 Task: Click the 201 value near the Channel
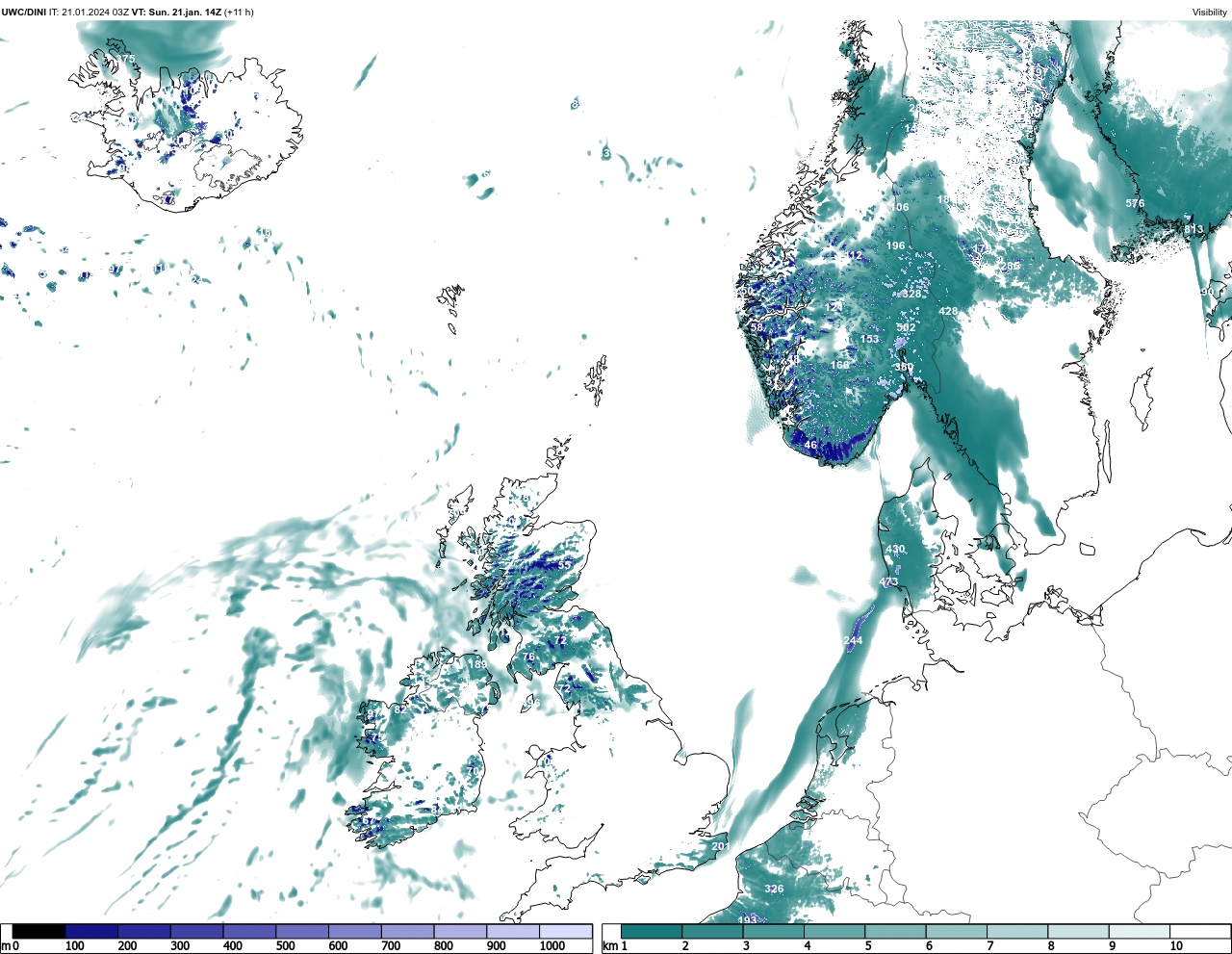click(x=721, y=846)
